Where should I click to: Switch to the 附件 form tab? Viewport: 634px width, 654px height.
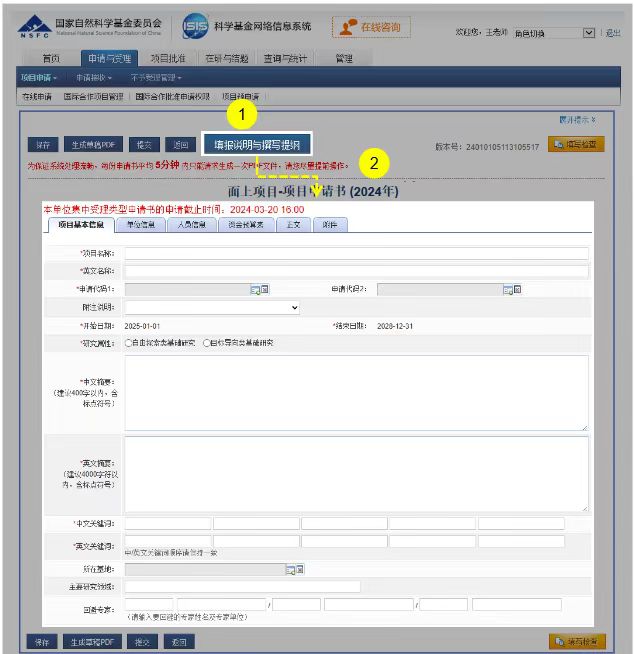click(x=330, y=225)
